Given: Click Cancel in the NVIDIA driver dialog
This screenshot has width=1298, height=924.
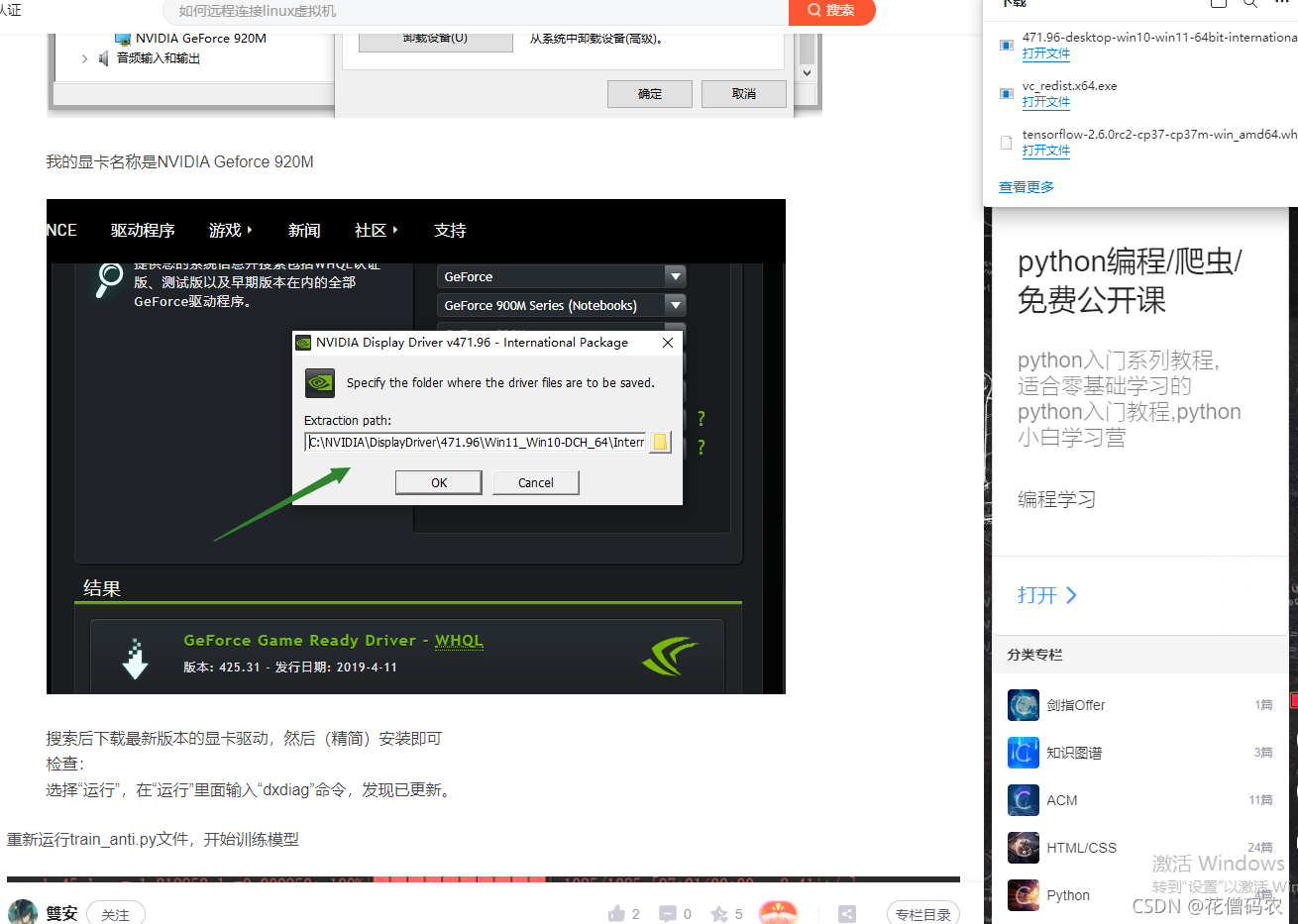Looking at the screenshot, I should coord(536,482).
